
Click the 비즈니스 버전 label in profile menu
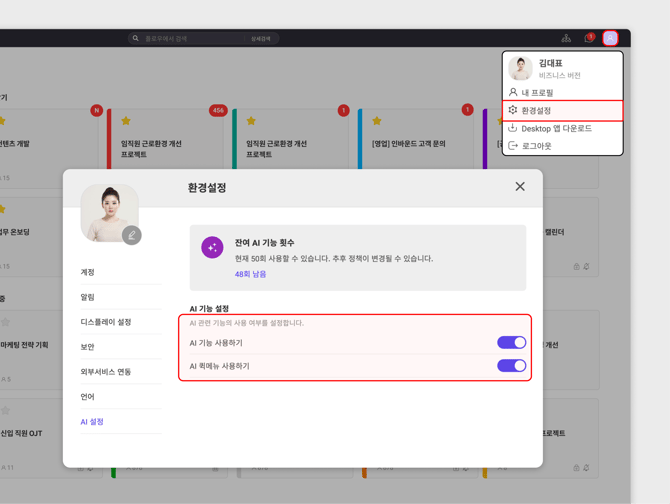[559, 76]
